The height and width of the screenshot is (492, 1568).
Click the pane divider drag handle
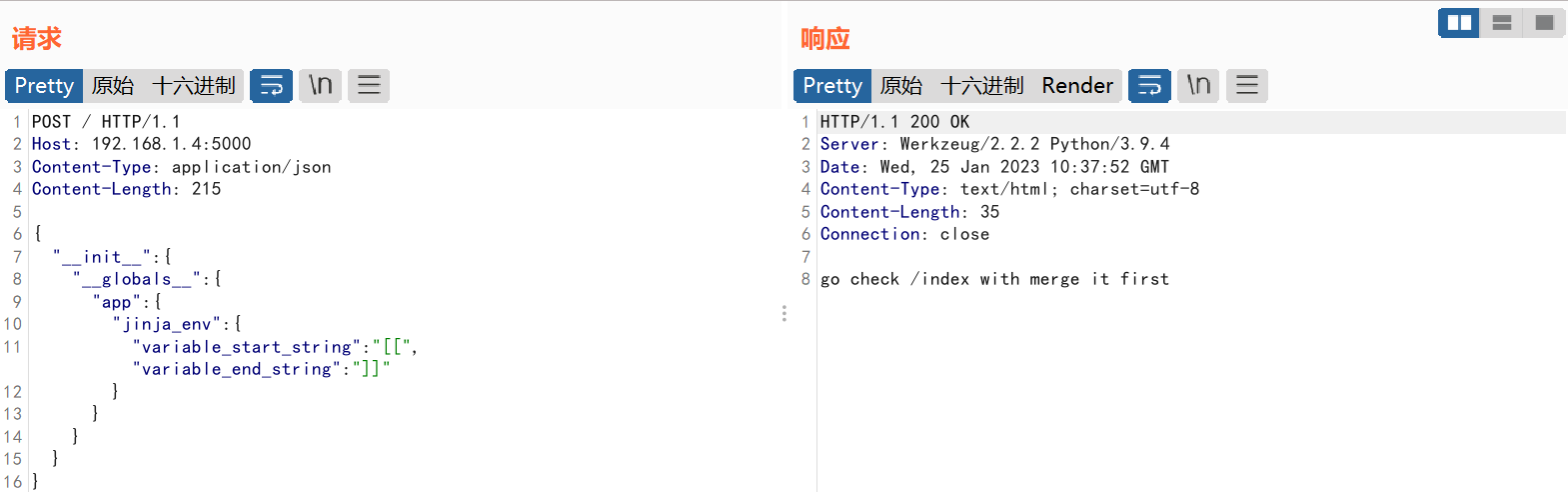tap(784, 314)
